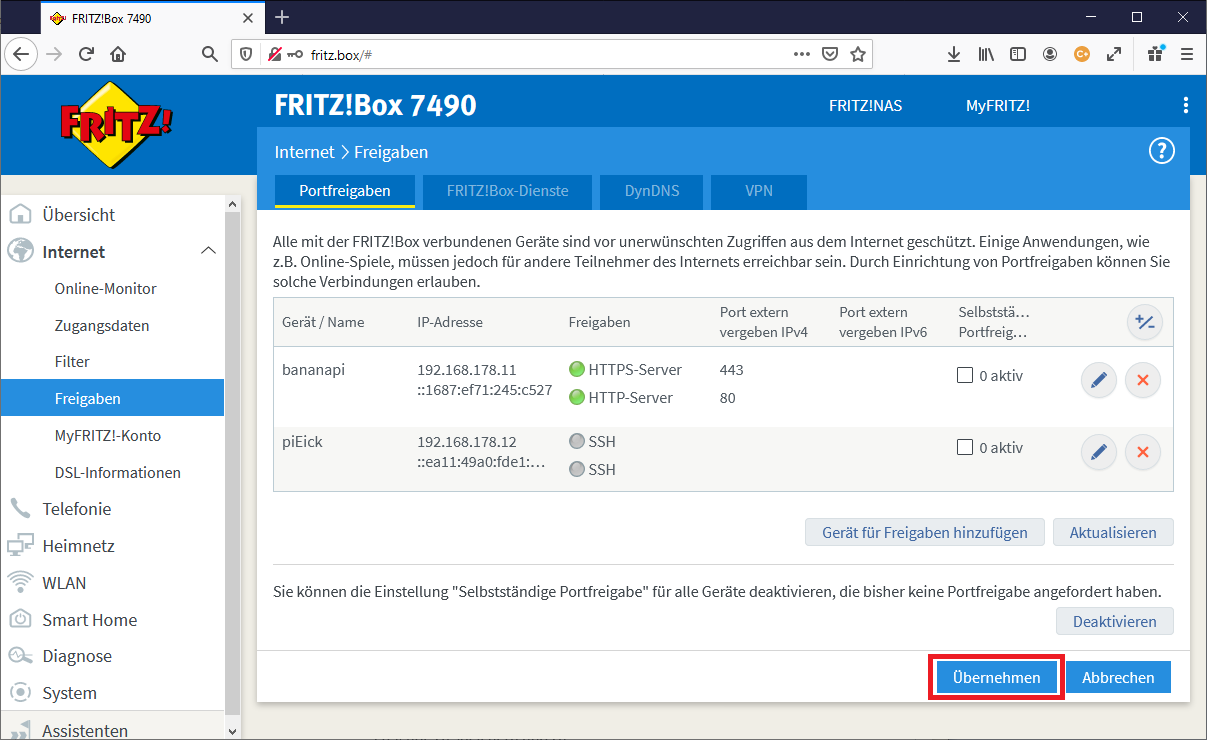The height and width of the screenshot is (740, 1207).
Task: Delete the bananapi port sharing entry
Action: 1143,380
